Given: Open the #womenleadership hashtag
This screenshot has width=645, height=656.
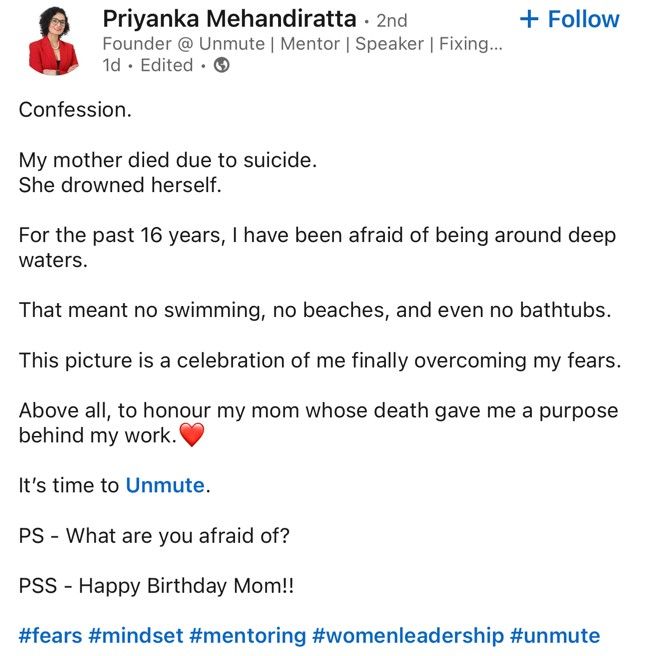Looking at the screenshot, I should coord(408,636).
